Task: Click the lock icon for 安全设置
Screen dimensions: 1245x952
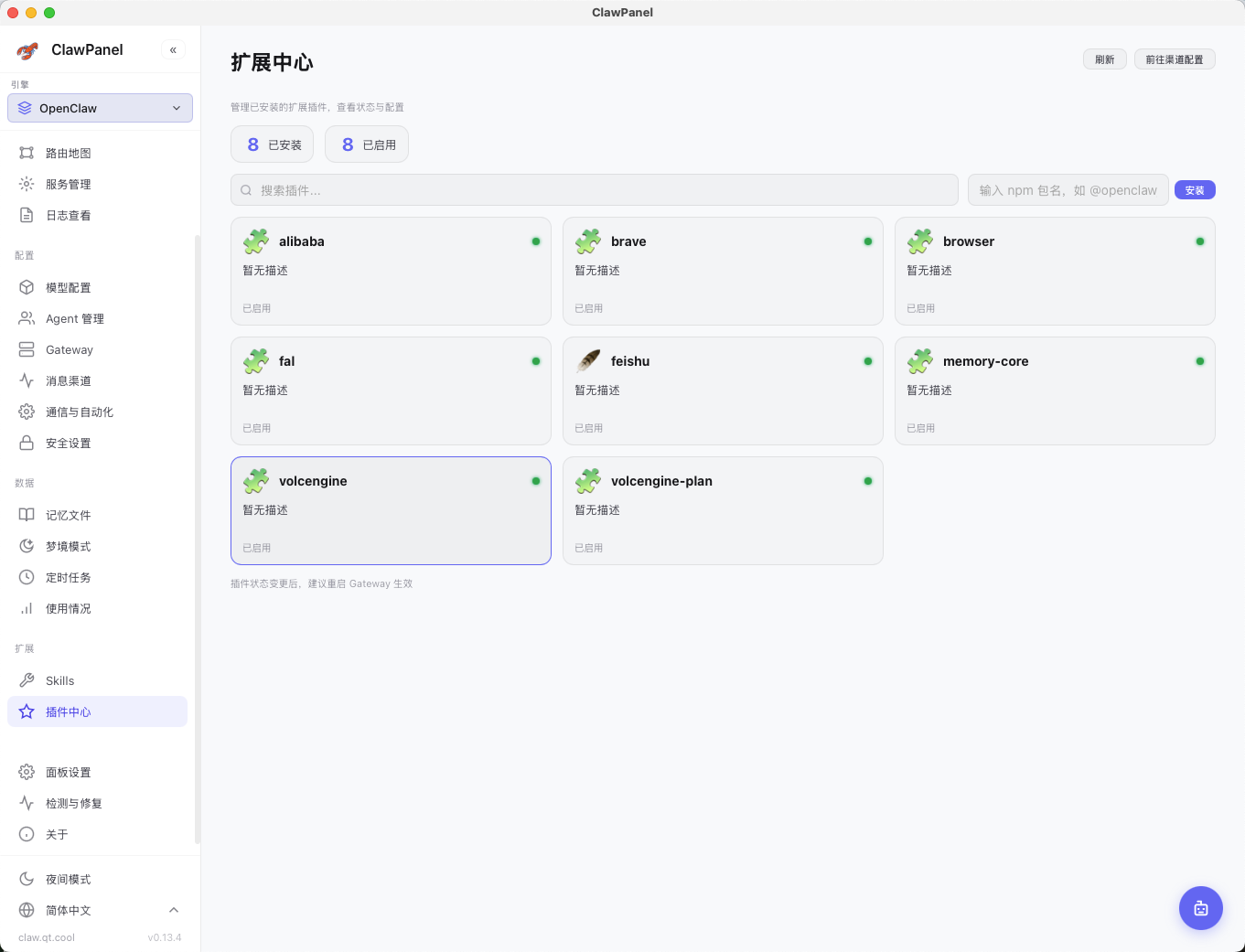Action: pos(27,443)
